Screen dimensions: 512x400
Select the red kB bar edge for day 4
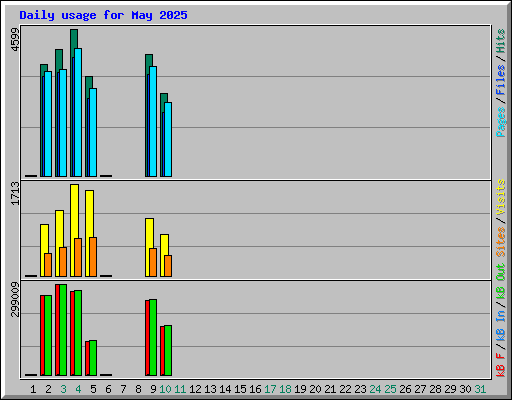click(x=72, y=333)
